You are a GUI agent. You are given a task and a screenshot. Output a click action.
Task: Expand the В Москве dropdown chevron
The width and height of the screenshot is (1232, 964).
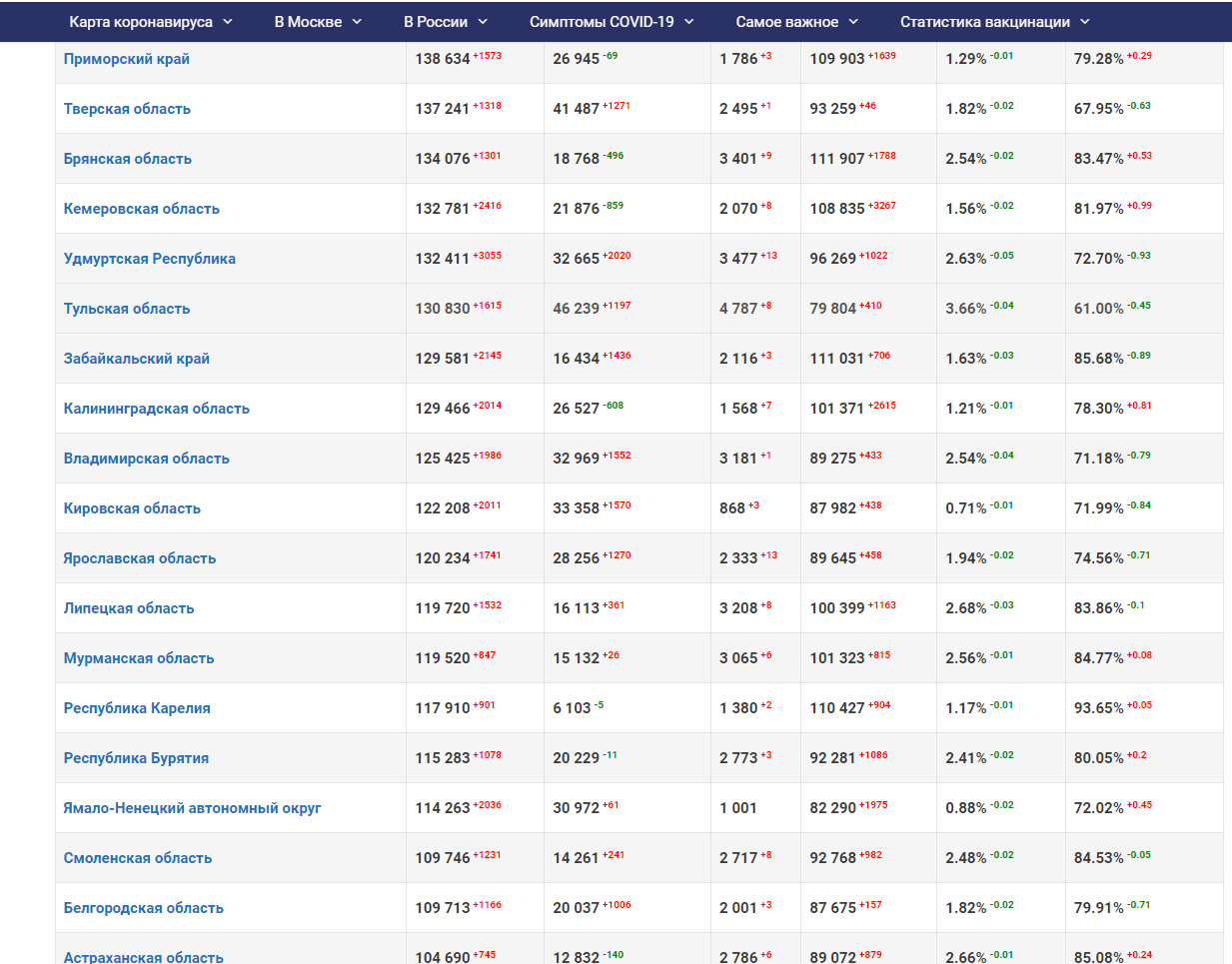[357, 22]
